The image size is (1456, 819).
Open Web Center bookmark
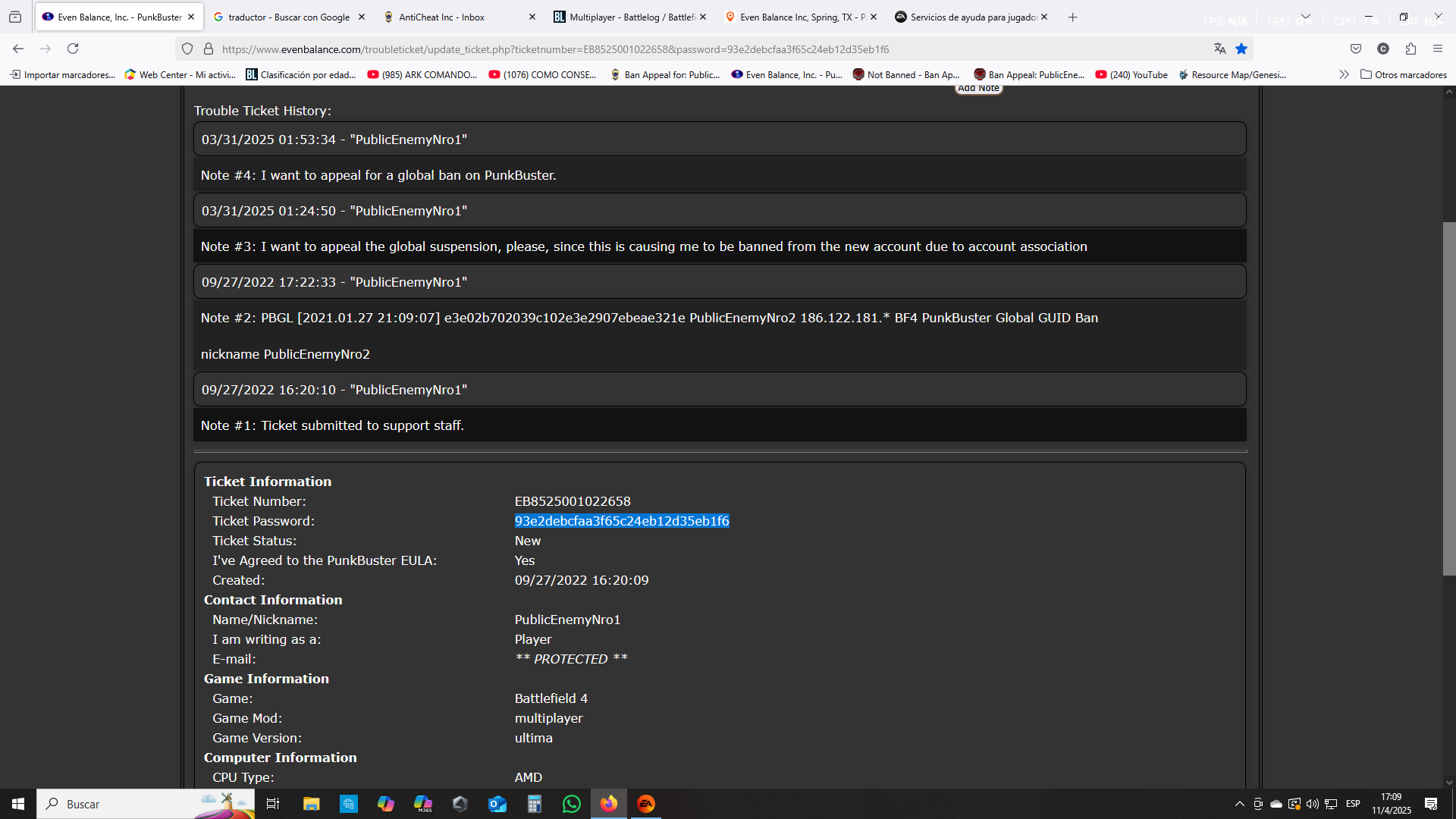180,74
